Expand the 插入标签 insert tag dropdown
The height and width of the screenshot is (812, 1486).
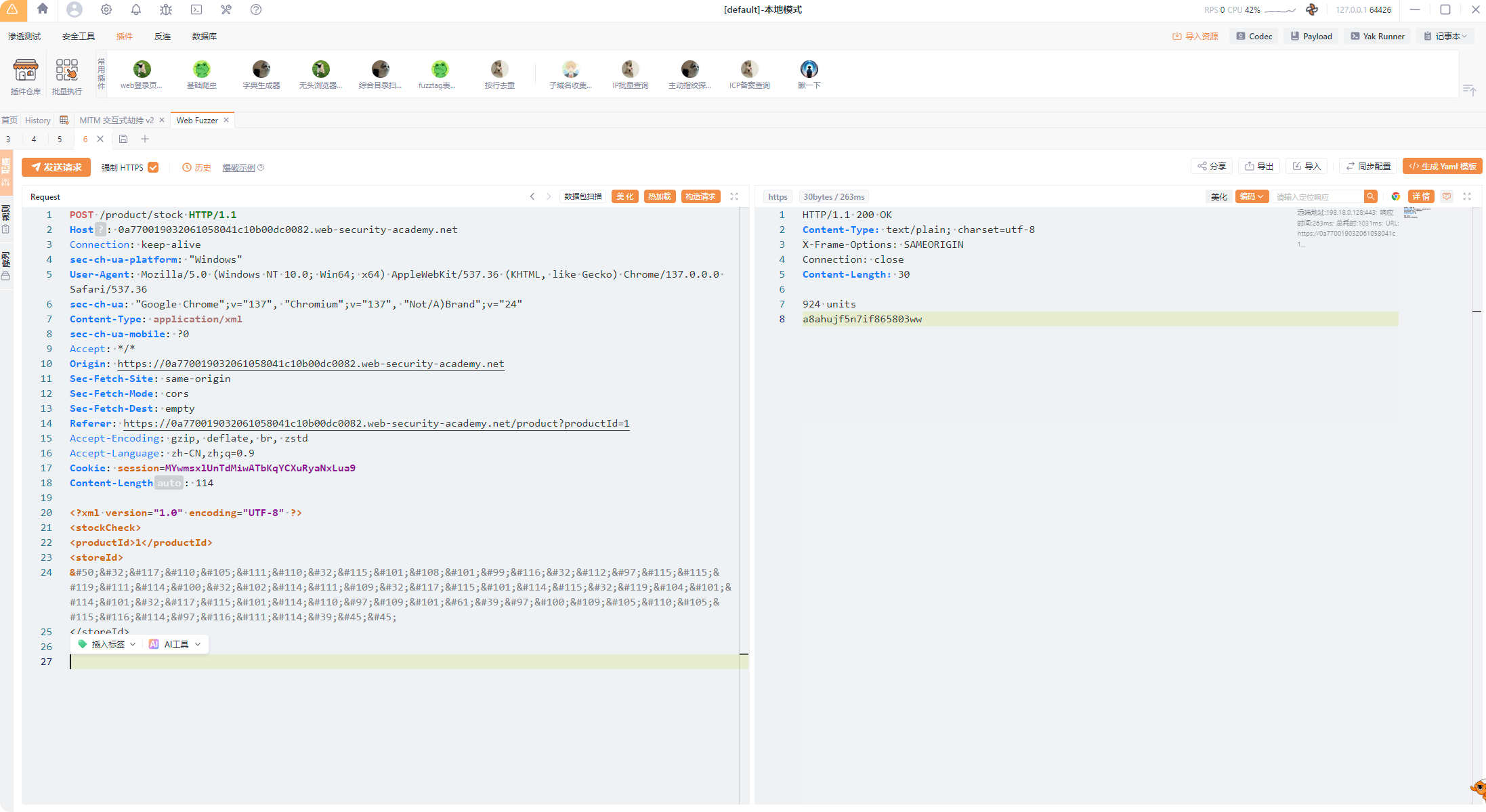[108, 644]
